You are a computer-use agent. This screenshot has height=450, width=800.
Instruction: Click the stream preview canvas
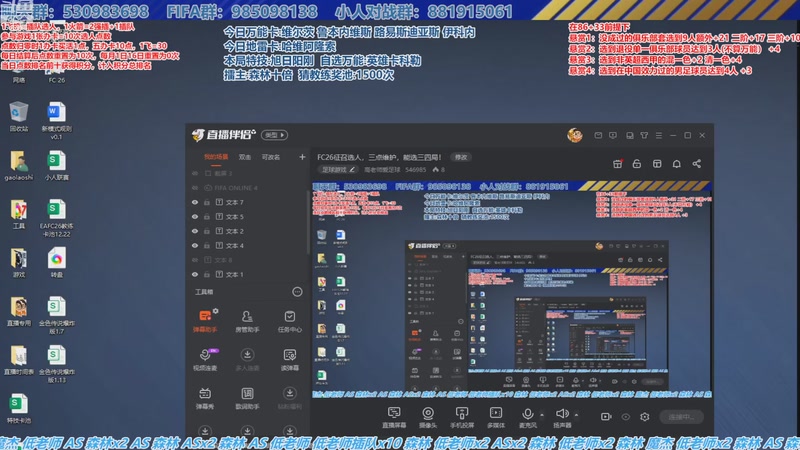[x=512, y=289]
